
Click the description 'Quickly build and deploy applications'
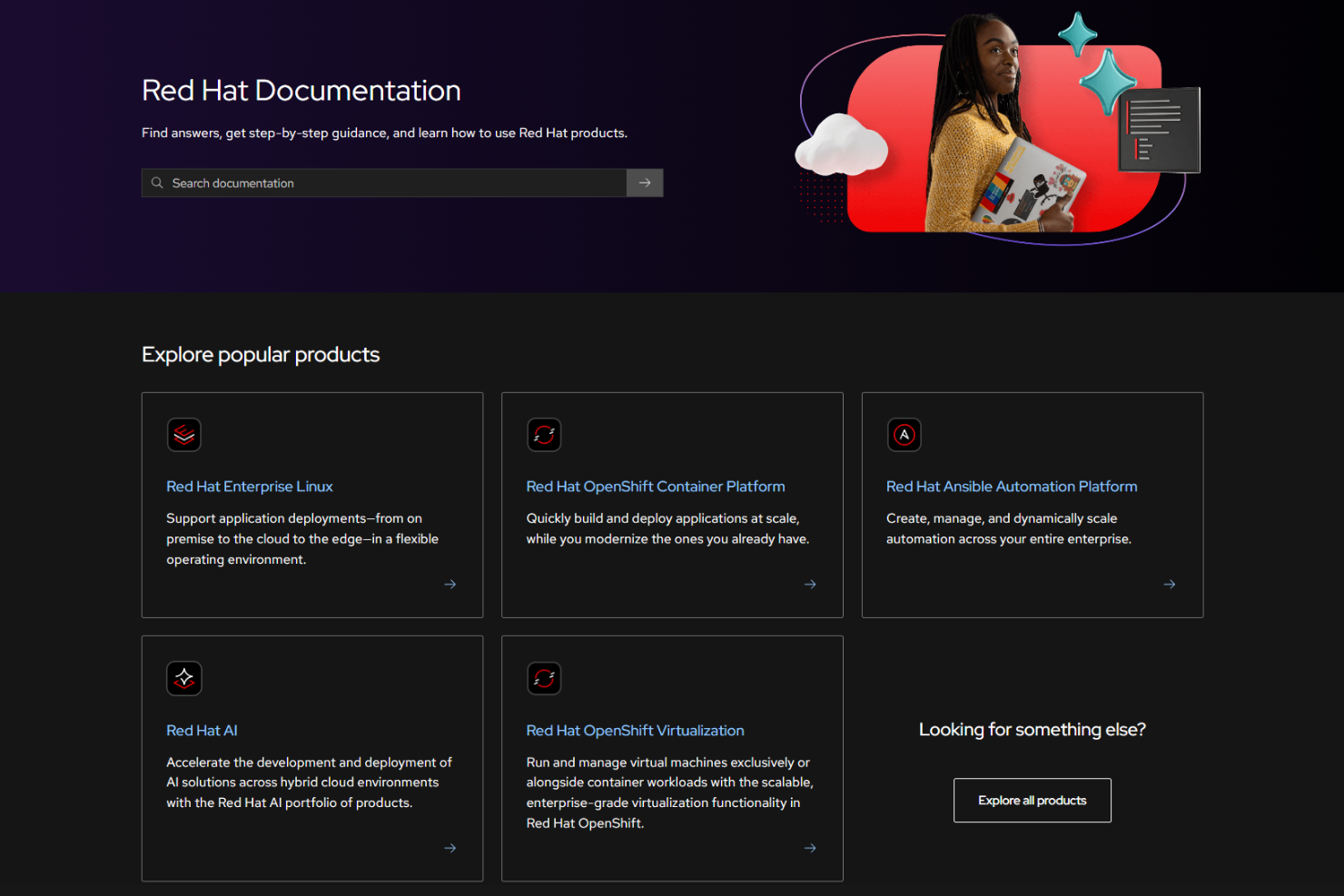point(667,528)
